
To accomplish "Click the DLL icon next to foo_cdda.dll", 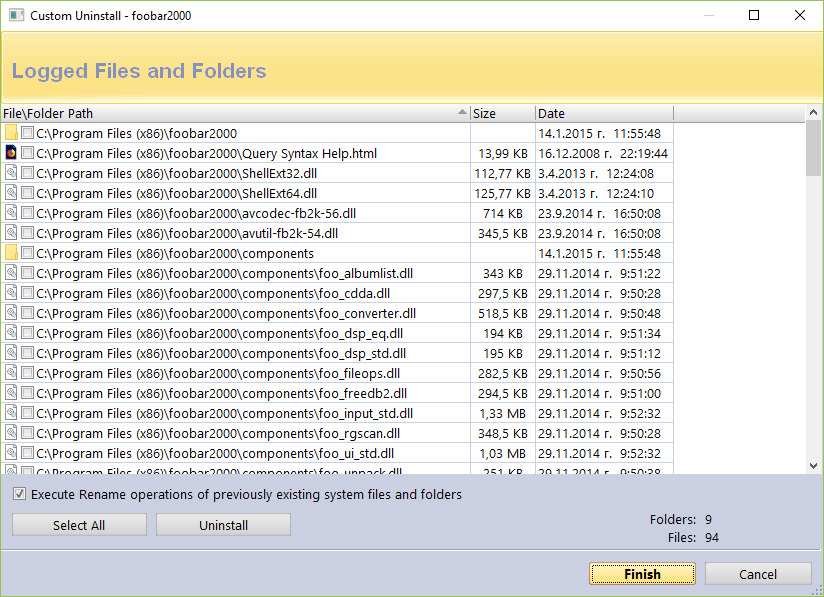I will click(x=11, y=293).
